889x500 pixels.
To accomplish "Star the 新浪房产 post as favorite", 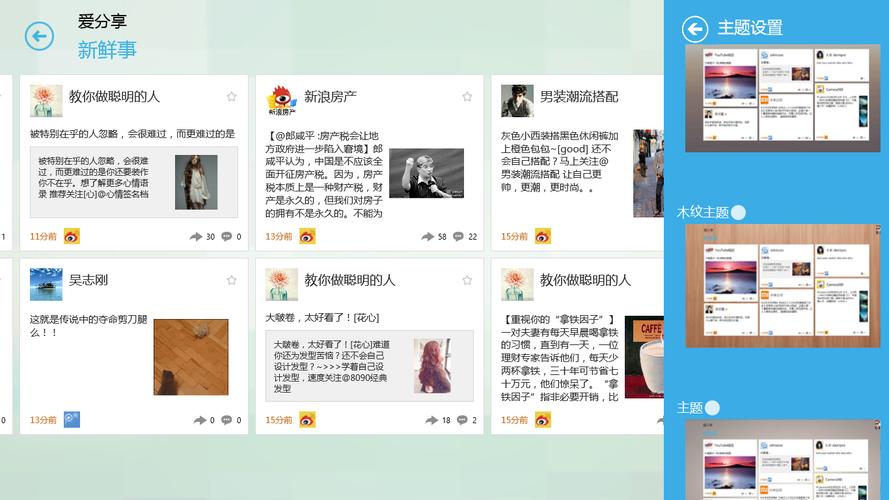I will click(467, 96).
